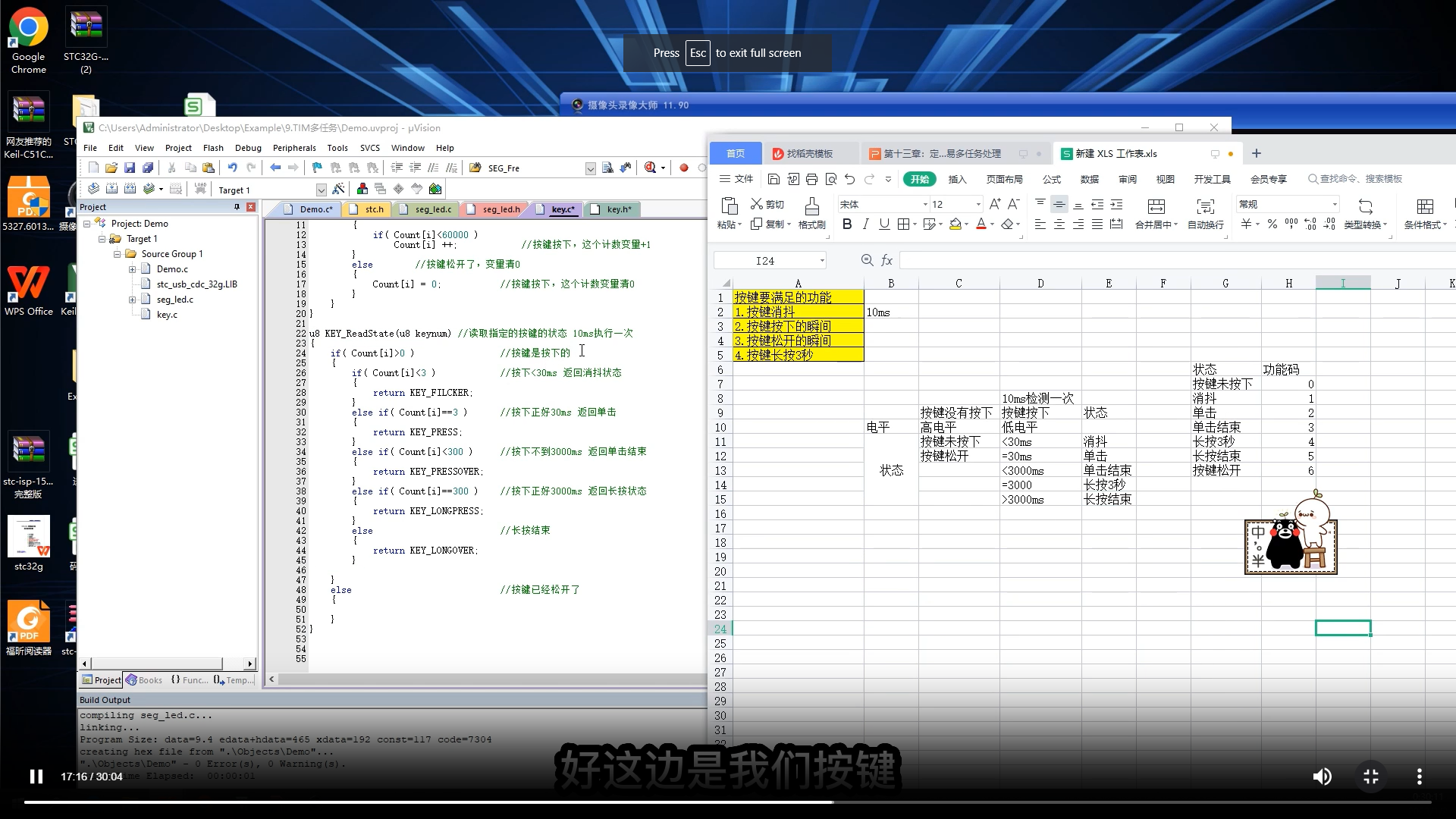Click the Open file icon in µVision toolbar
Image resolution: width=1456 pixels, height=819 pixels.
tap(111, 168)
